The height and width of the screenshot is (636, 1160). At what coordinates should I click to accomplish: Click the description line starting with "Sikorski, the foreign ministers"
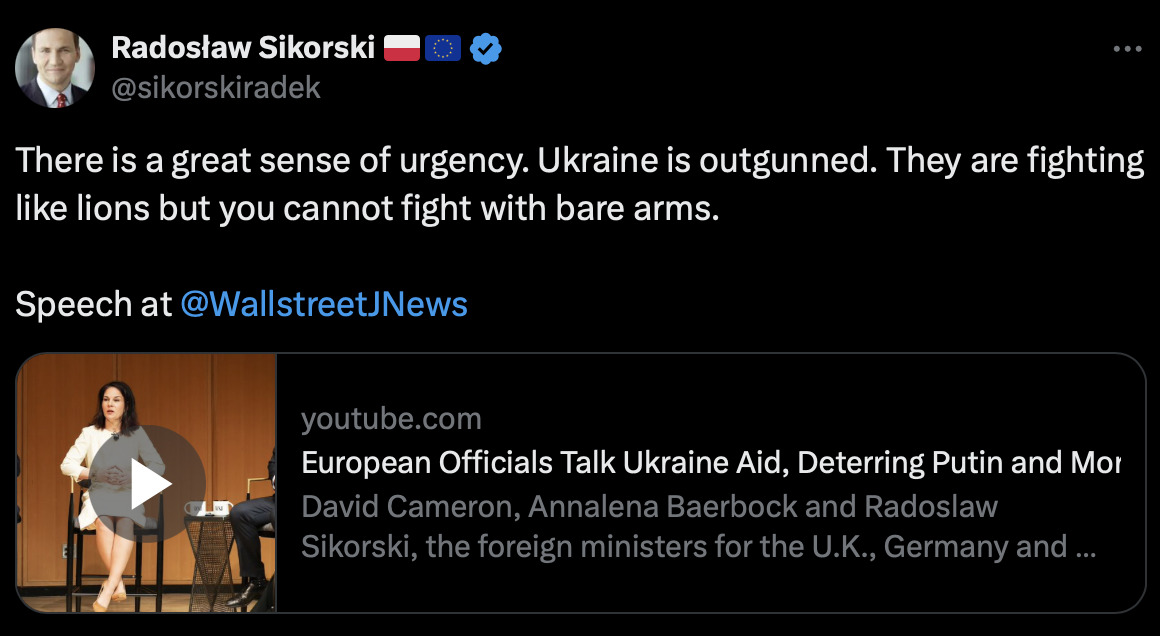[683, 547]
